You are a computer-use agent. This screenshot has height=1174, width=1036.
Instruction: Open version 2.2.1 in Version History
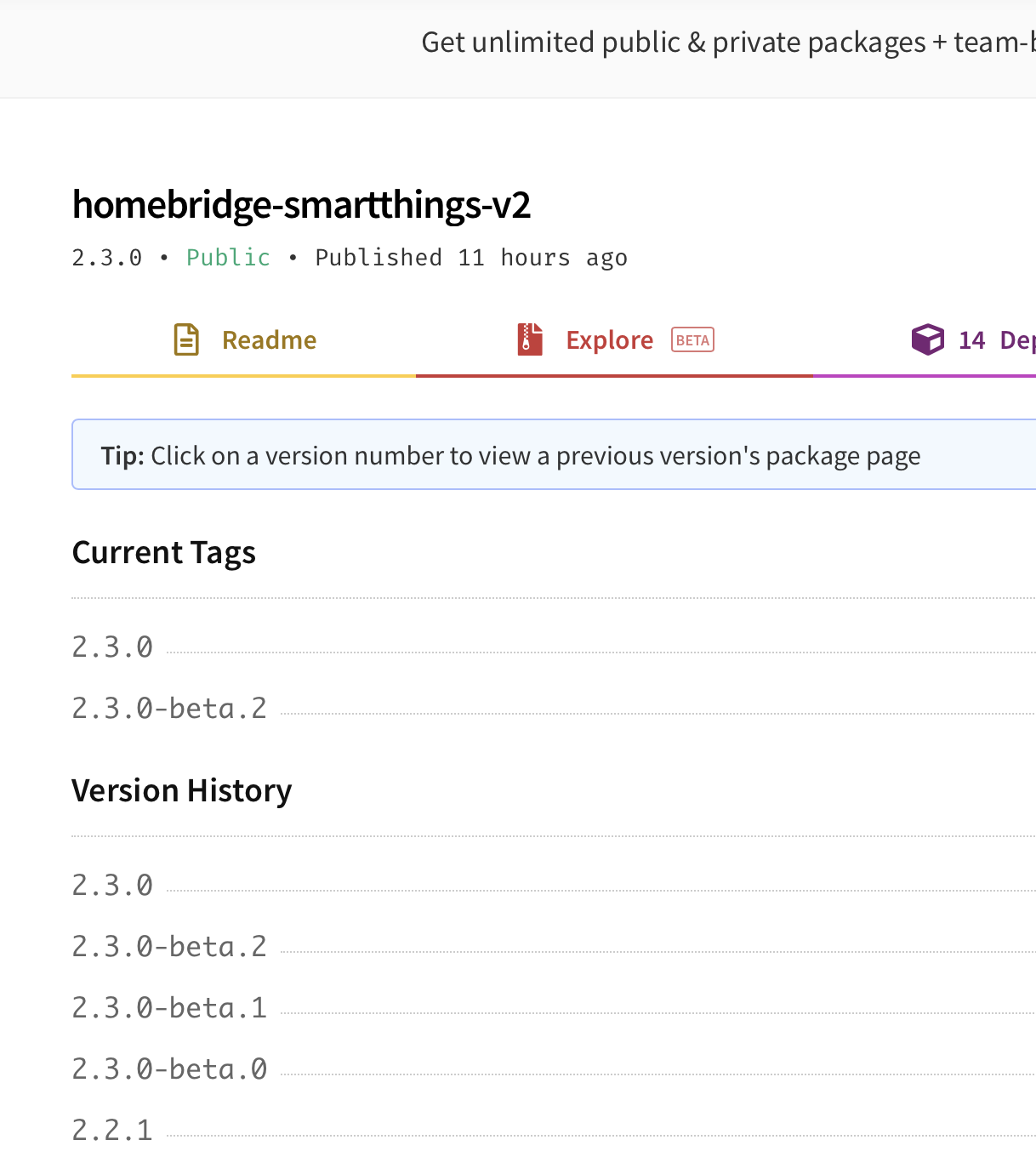click(x=111, y=1129)
